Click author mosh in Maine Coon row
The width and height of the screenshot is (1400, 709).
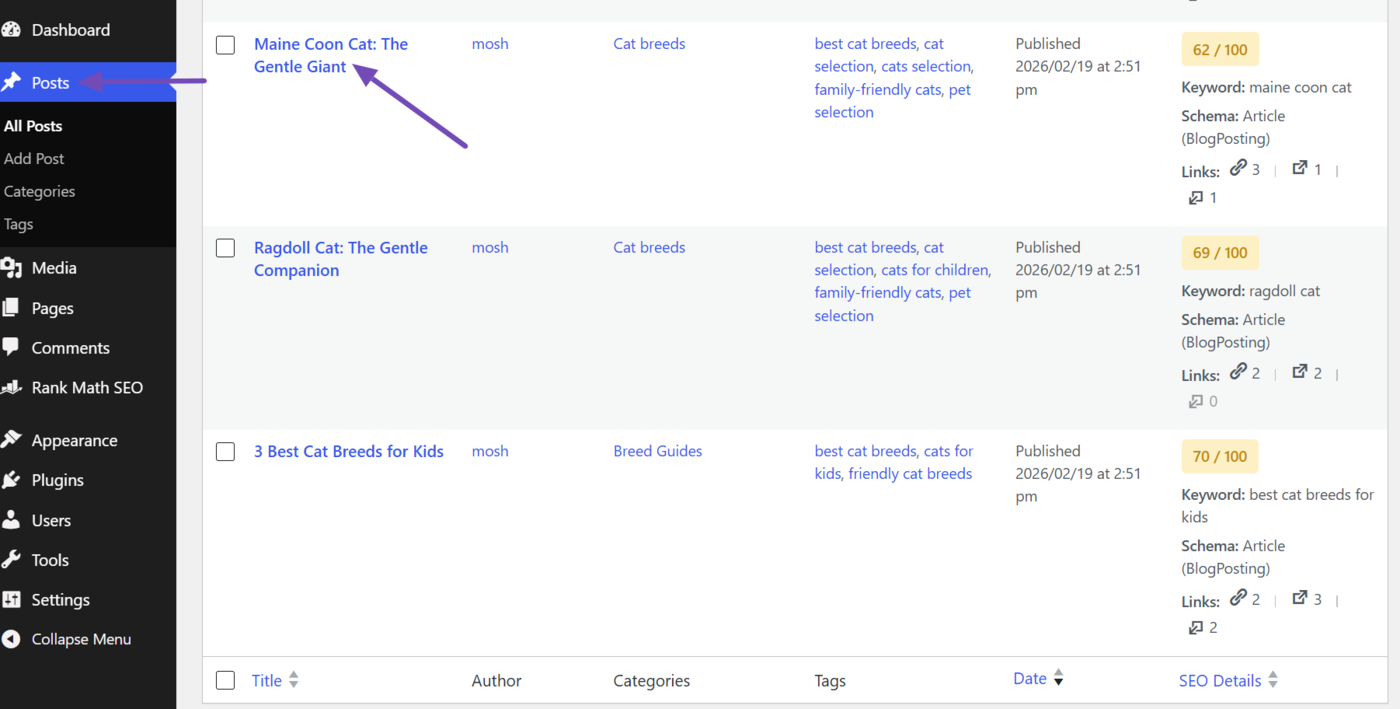(x=490, y=44)
